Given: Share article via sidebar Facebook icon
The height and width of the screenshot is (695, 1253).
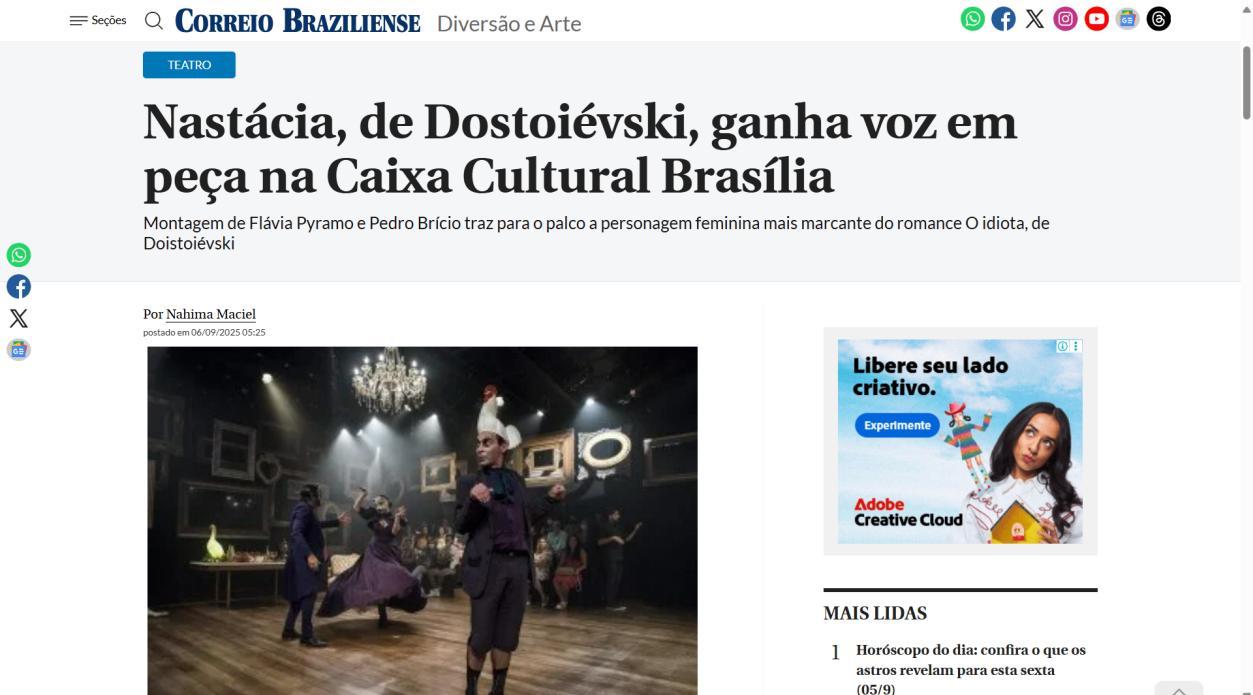Looking at the screenshot, I should tap(19, 287).
